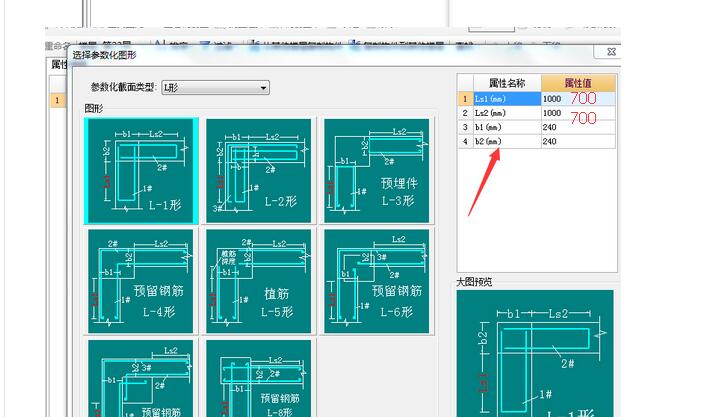Edit the Ls1 value 1000 cell
Viewport: 728px width, 417px height.
[x=578, y=99]
